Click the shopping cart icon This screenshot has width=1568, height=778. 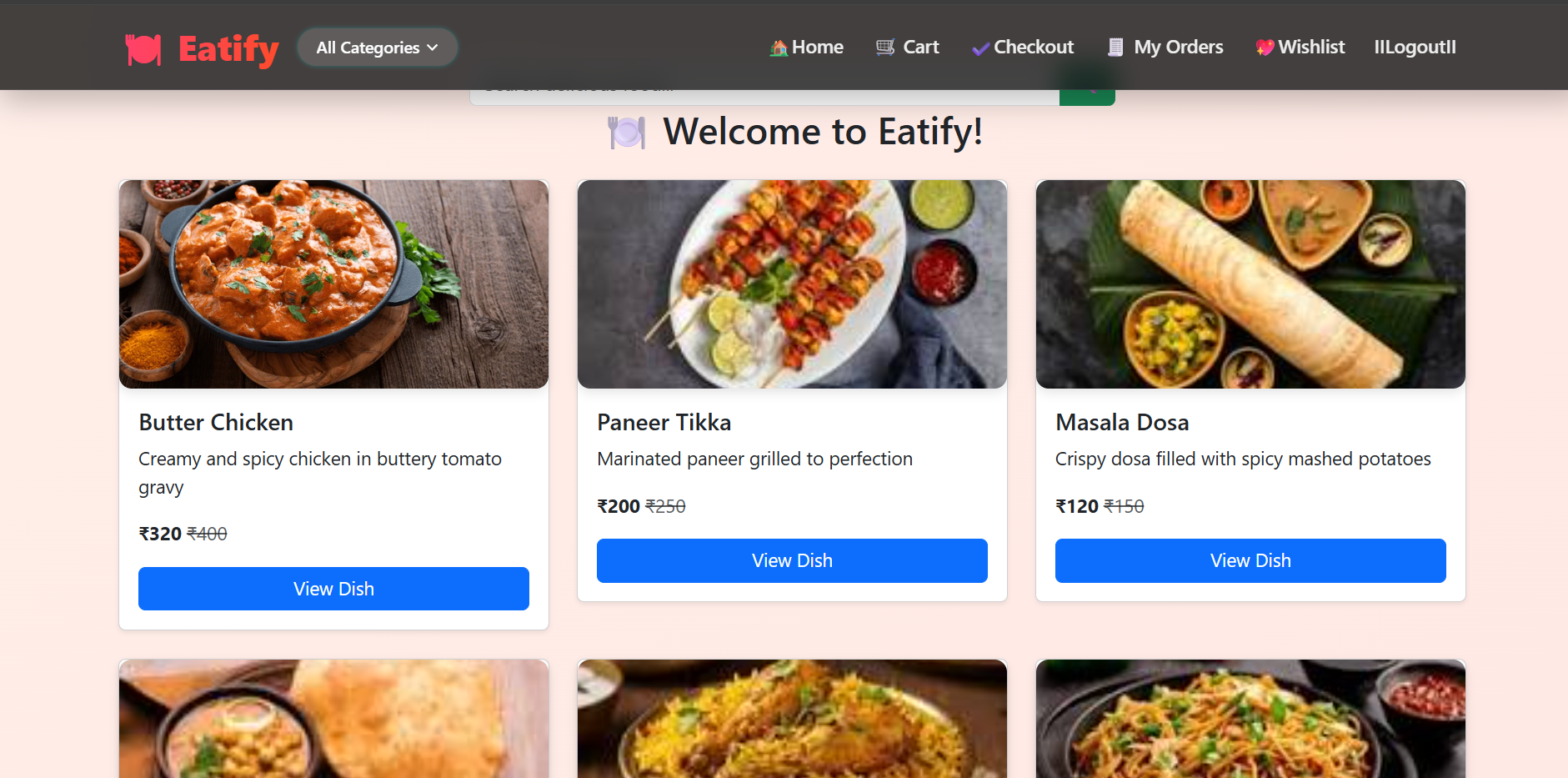point(885,48)
